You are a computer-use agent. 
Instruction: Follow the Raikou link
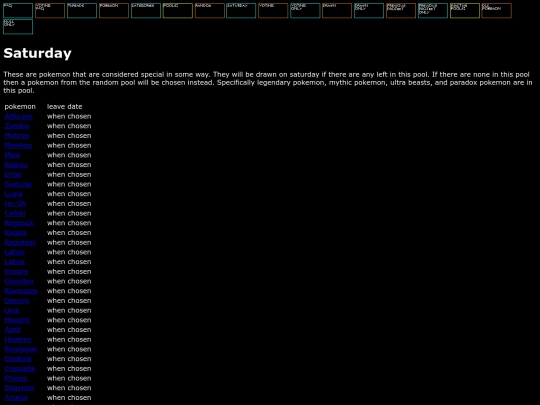(x=16, y=165)
